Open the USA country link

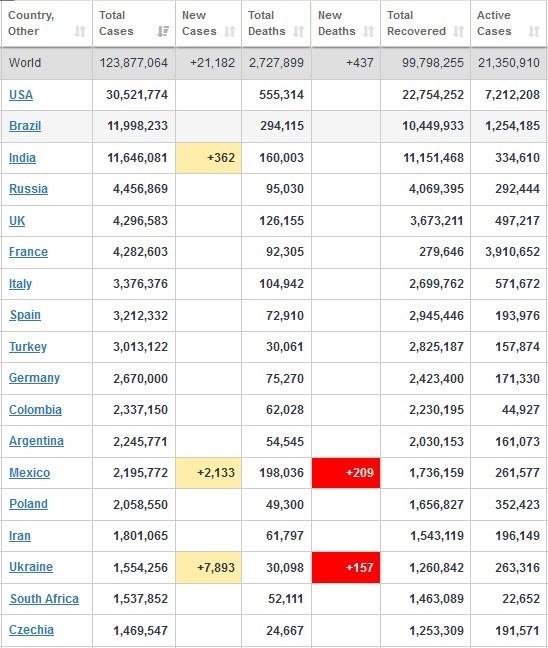(x=21, y=95)
